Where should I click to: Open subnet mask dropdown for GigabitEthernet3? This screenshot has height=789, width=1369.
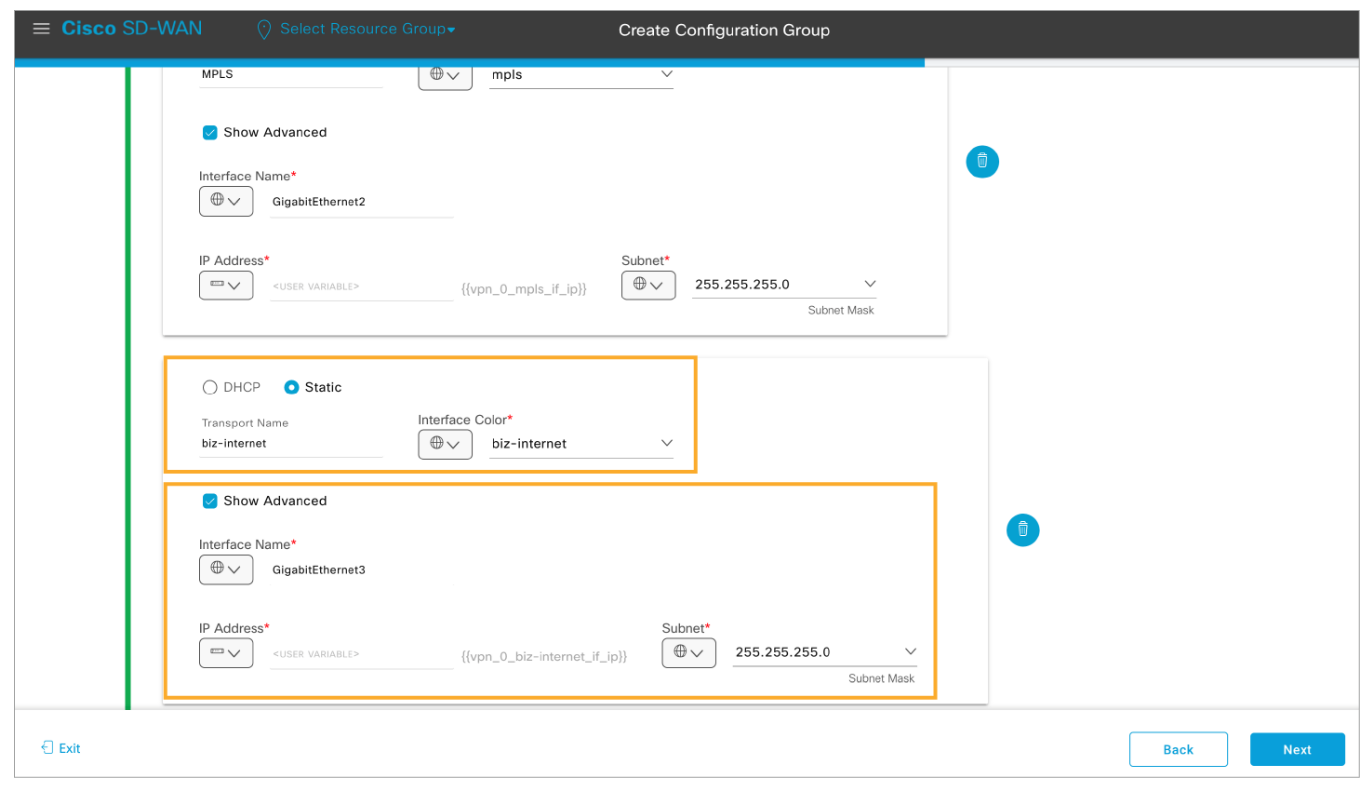(910, 652)
